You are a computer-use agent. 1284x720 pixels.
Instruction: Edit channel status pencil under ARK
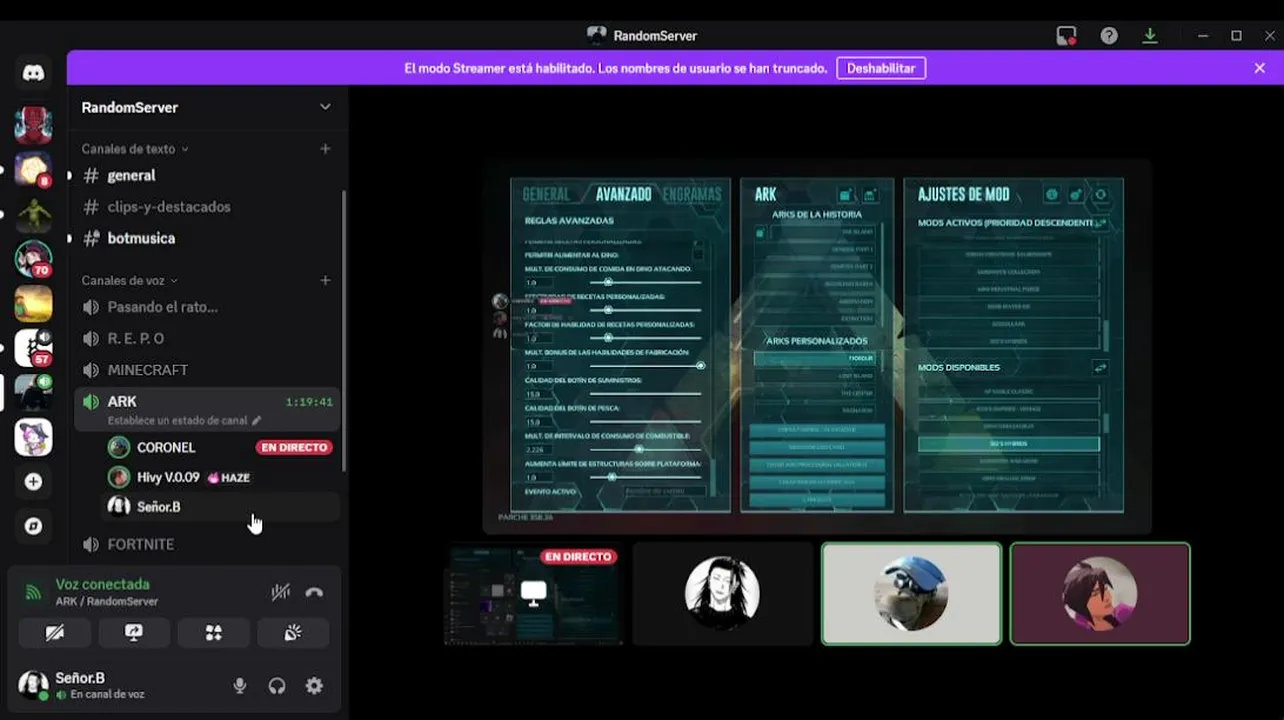pos(257,421)
